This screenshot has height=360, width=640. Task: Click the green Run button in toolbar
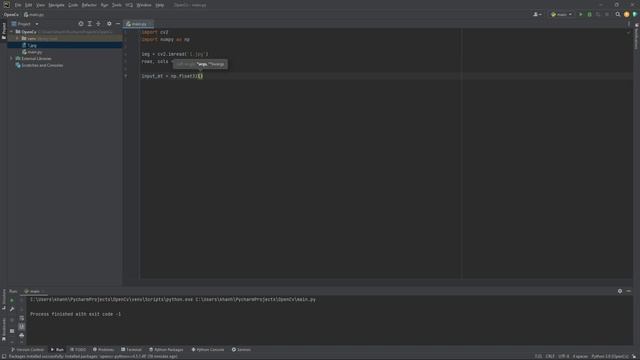point(580,14)
